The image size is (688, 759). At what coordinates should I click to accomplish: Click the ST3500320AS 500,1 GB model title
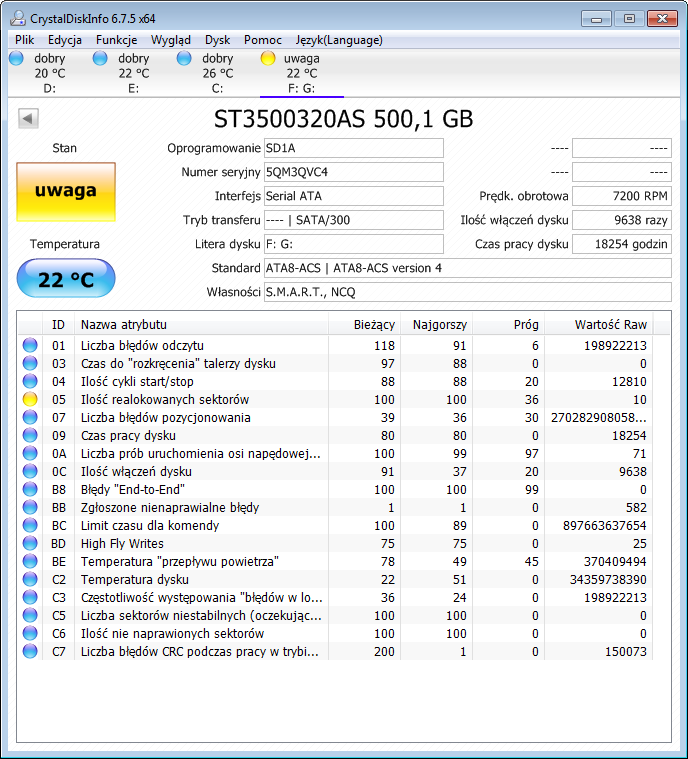344,119
